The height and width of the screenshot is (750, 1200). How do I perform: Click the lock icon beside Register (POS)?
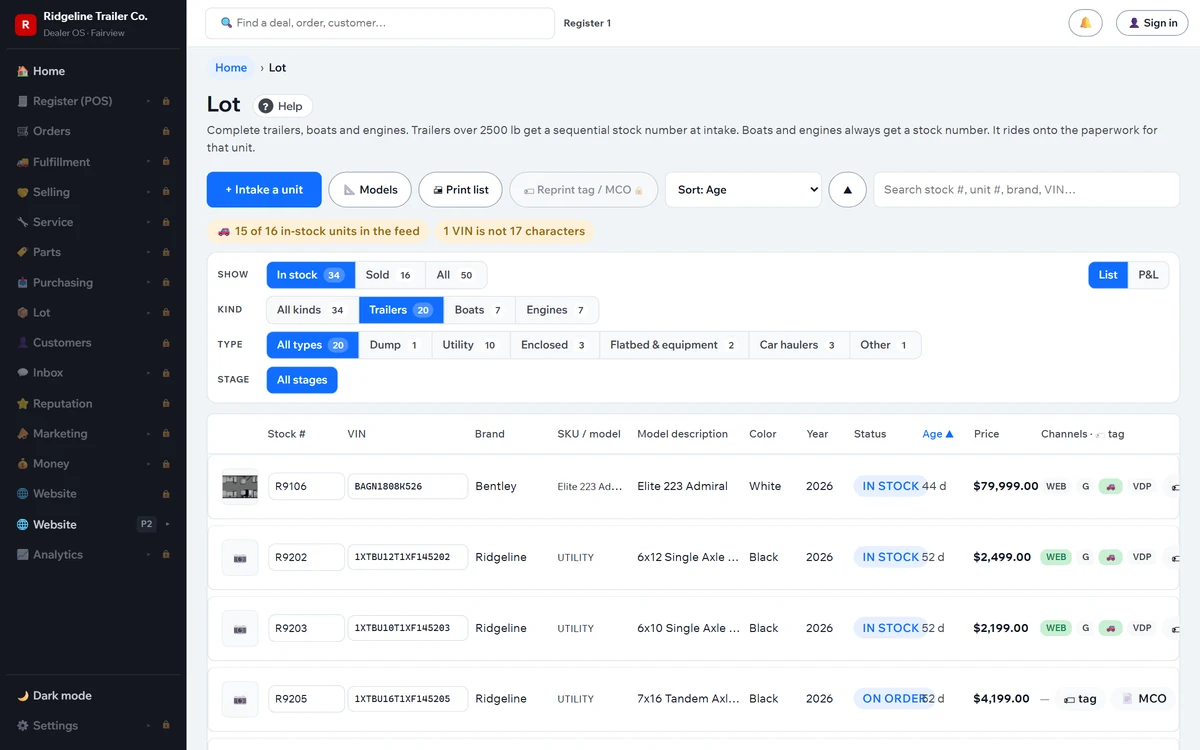point(166,101)
